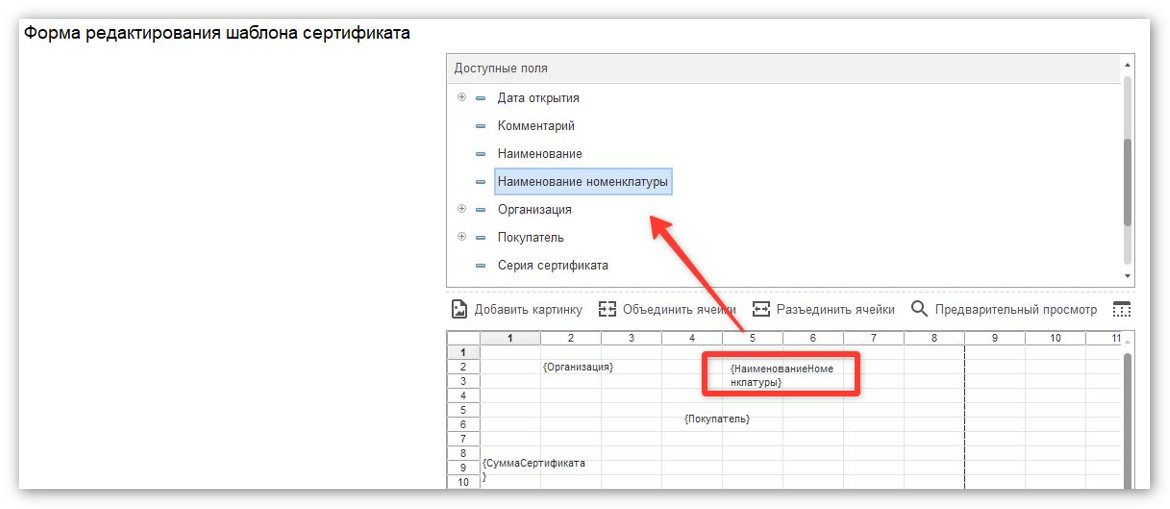Image resolution: width=1170 pixels, height=509 pixels.
Task: Select row 7 header in the spreadsheet
Action: point(463,438)
